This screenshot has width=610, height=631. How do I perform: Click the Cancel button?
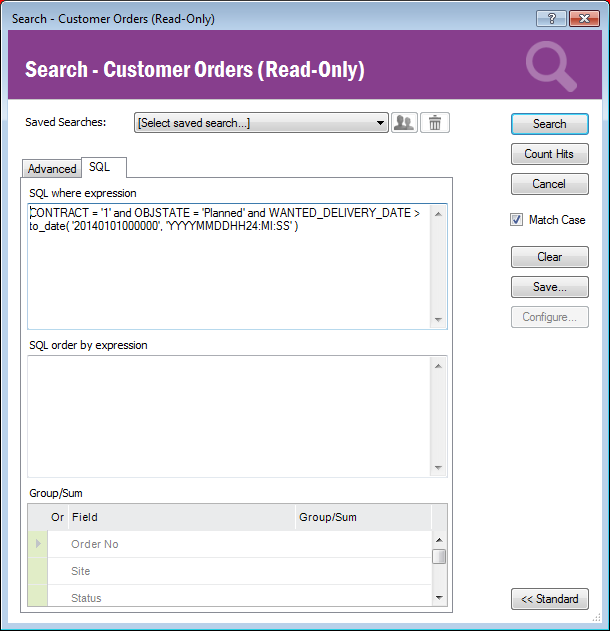(549, 184)
